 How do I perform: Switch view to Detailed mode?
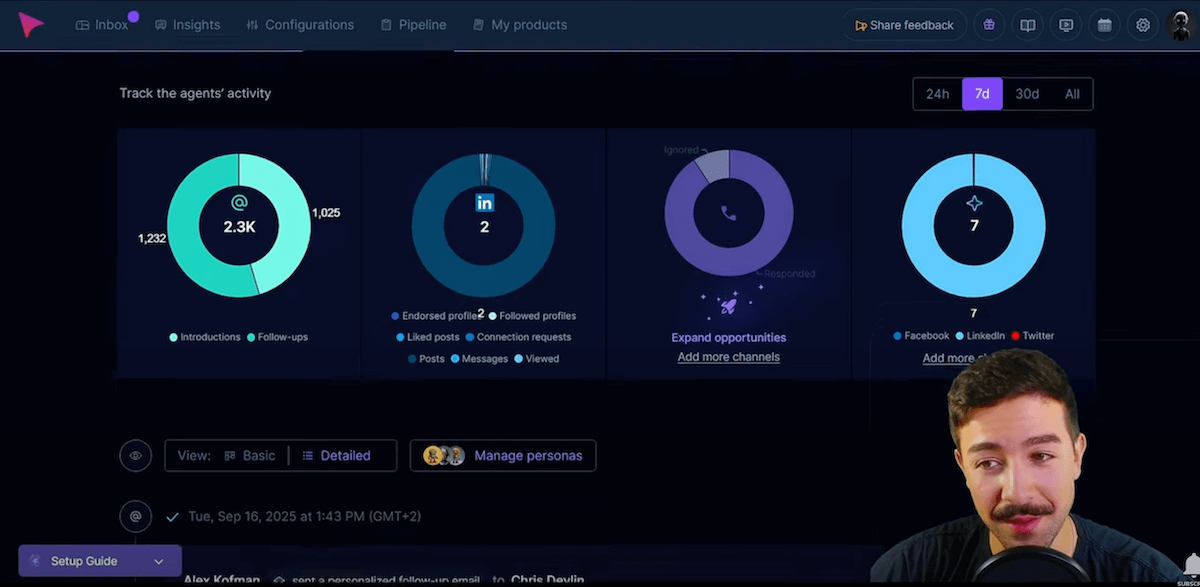(336, 456)
